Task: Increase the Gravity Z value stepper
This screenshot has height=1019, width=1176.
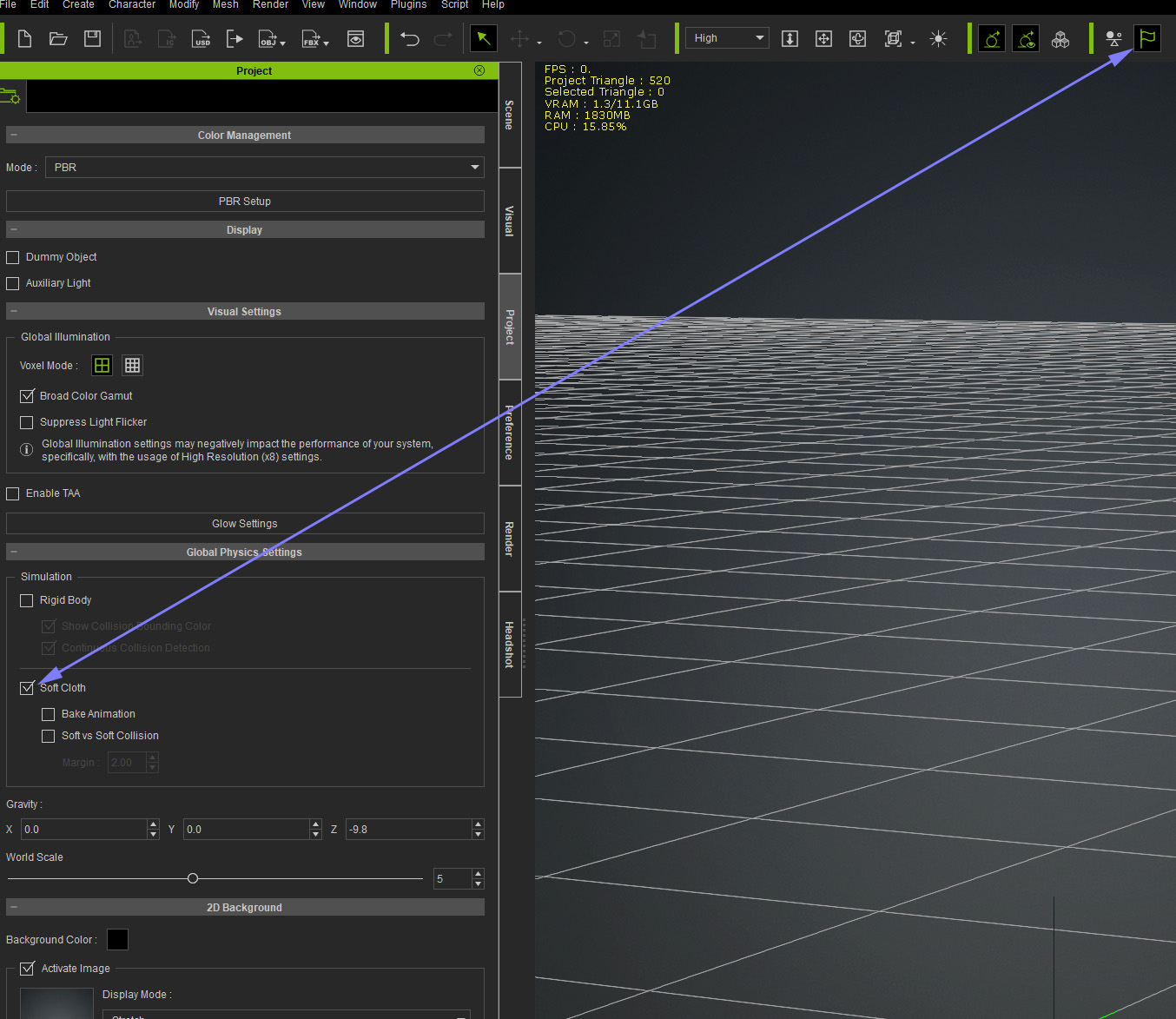Action: (x=479, y=824)
